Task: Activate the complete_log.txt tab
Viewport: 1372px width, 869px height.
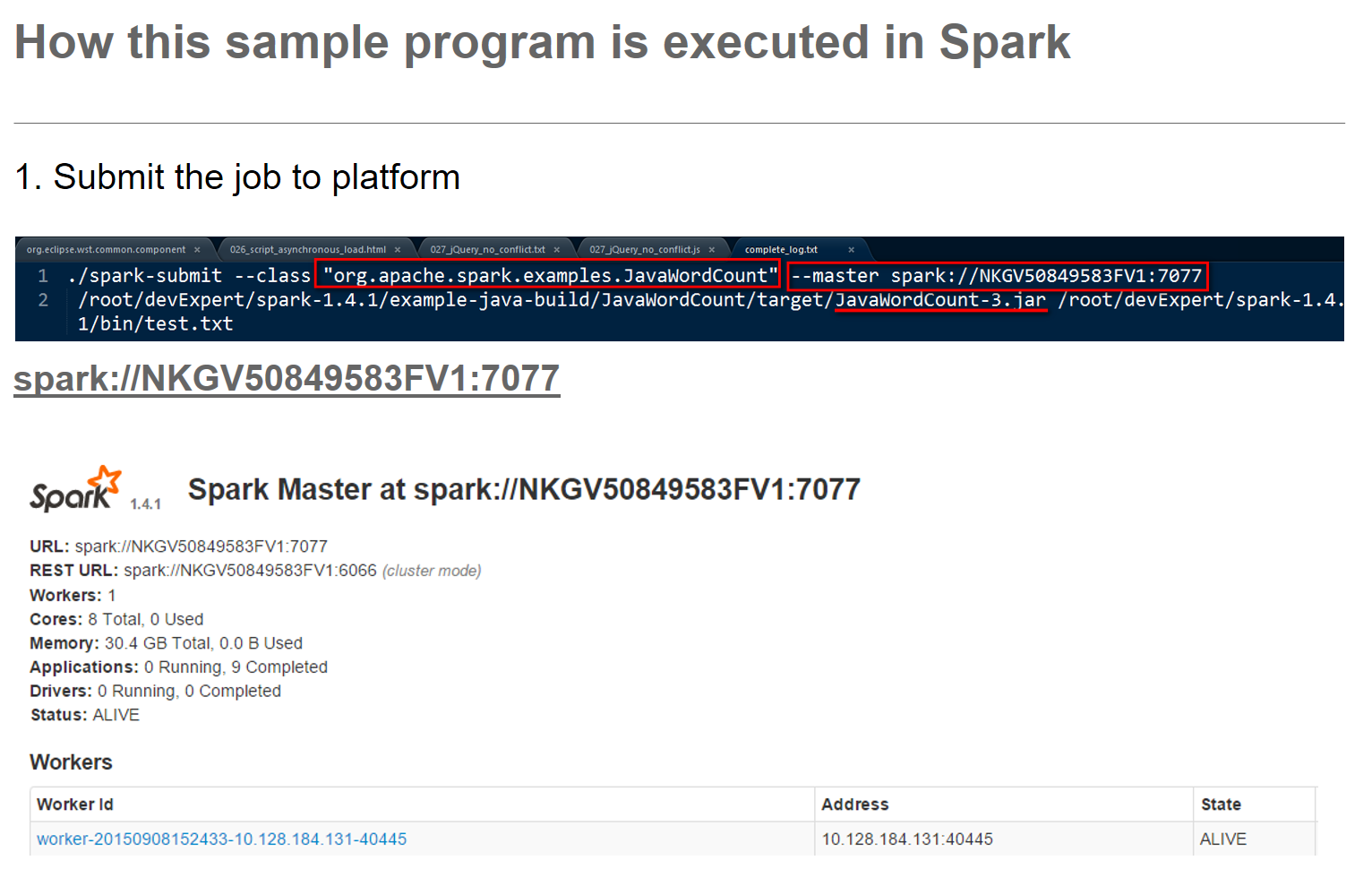Action: 781,250
